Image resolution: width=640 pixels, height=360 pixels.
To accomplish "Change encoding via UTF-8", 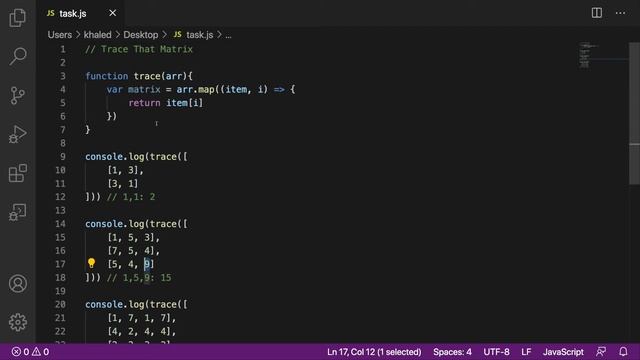I will pyautogui.click(x=496, y=352).
